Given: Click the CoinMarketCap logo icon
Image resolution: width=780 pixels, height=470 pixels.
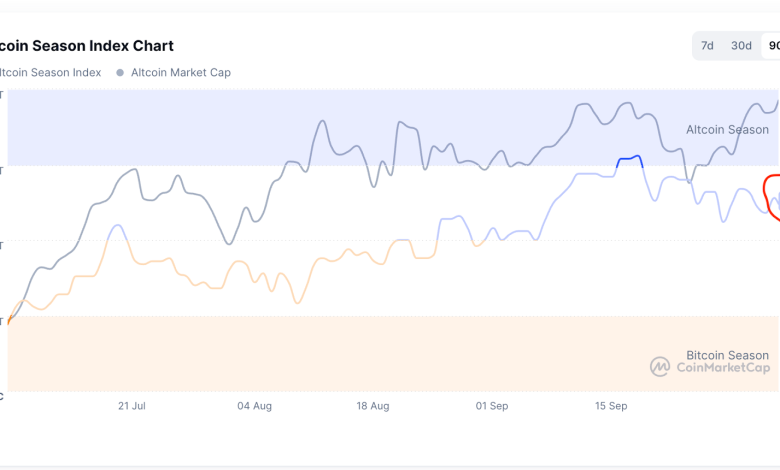Looking at the screenshot, I should pos(660,367).
